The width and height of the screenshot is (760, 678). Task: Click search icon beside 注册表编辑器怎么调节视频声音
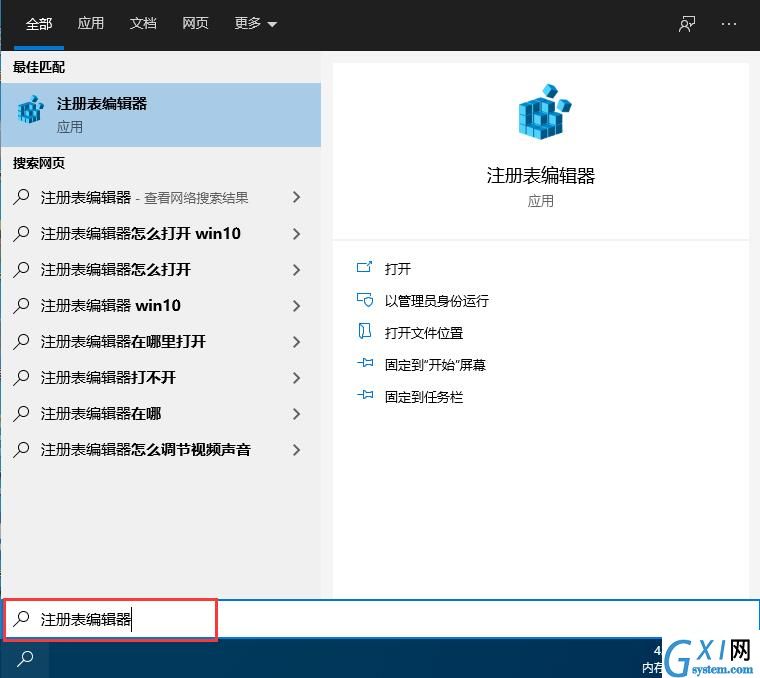21,450
